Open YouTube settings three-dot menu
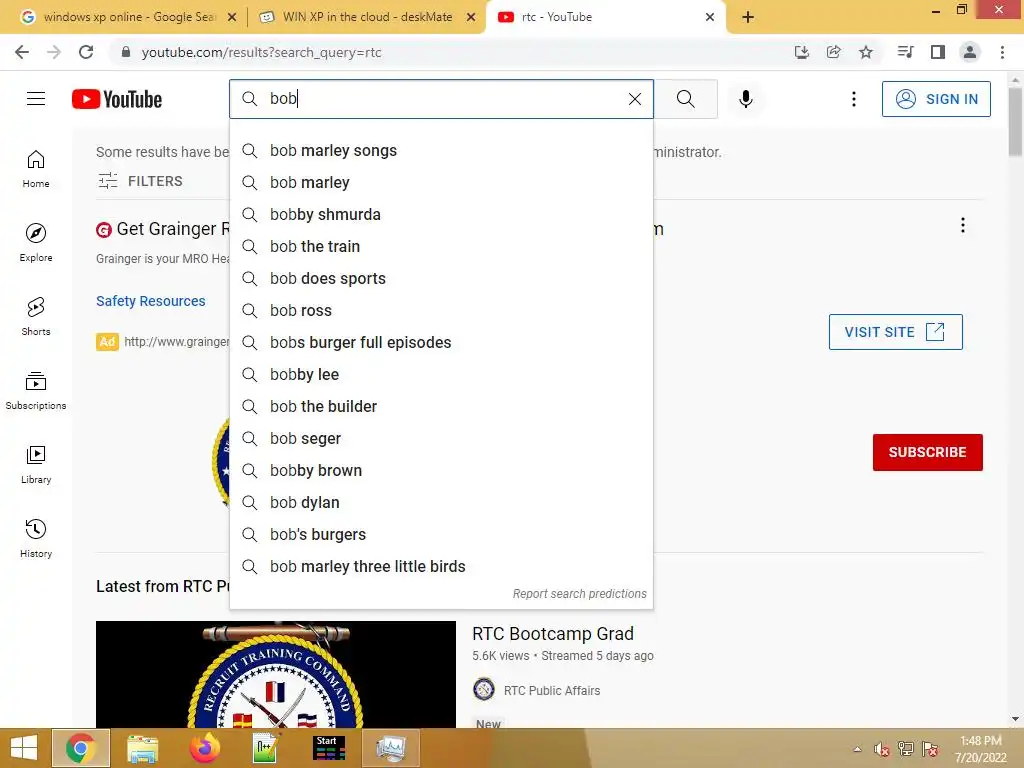 (x=854, y=99)
